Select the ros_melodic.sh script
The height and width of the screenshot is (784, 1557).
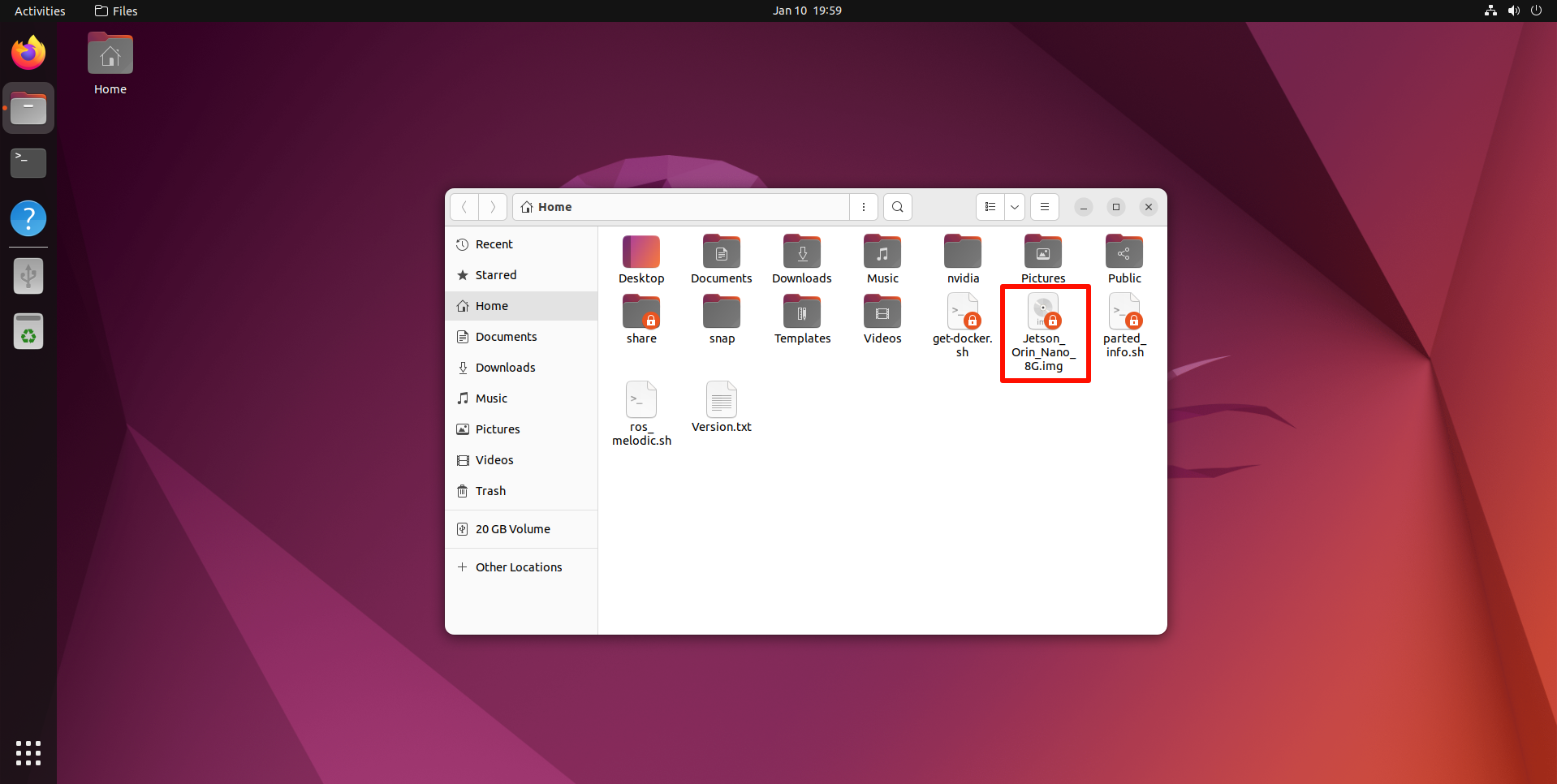pyautogui.click(x=641, y=401)
